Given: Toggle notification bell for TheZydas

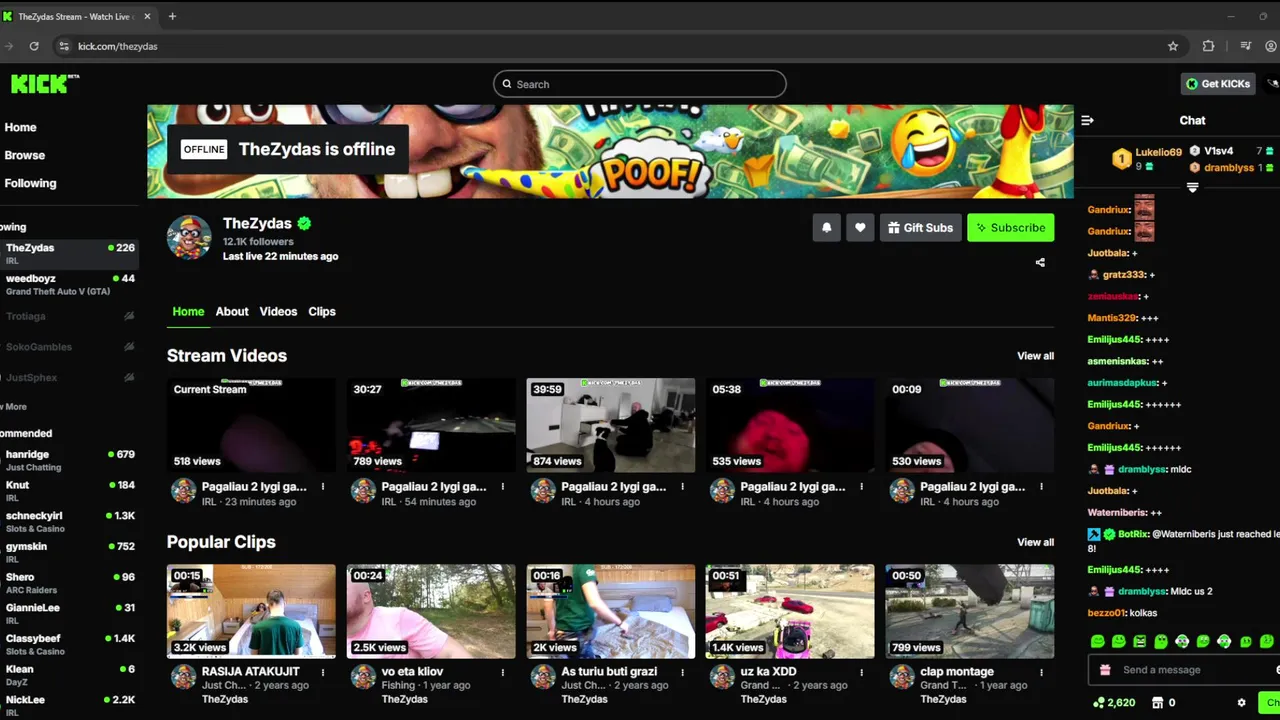Looking at the screenshot, I should pos(826,228).
